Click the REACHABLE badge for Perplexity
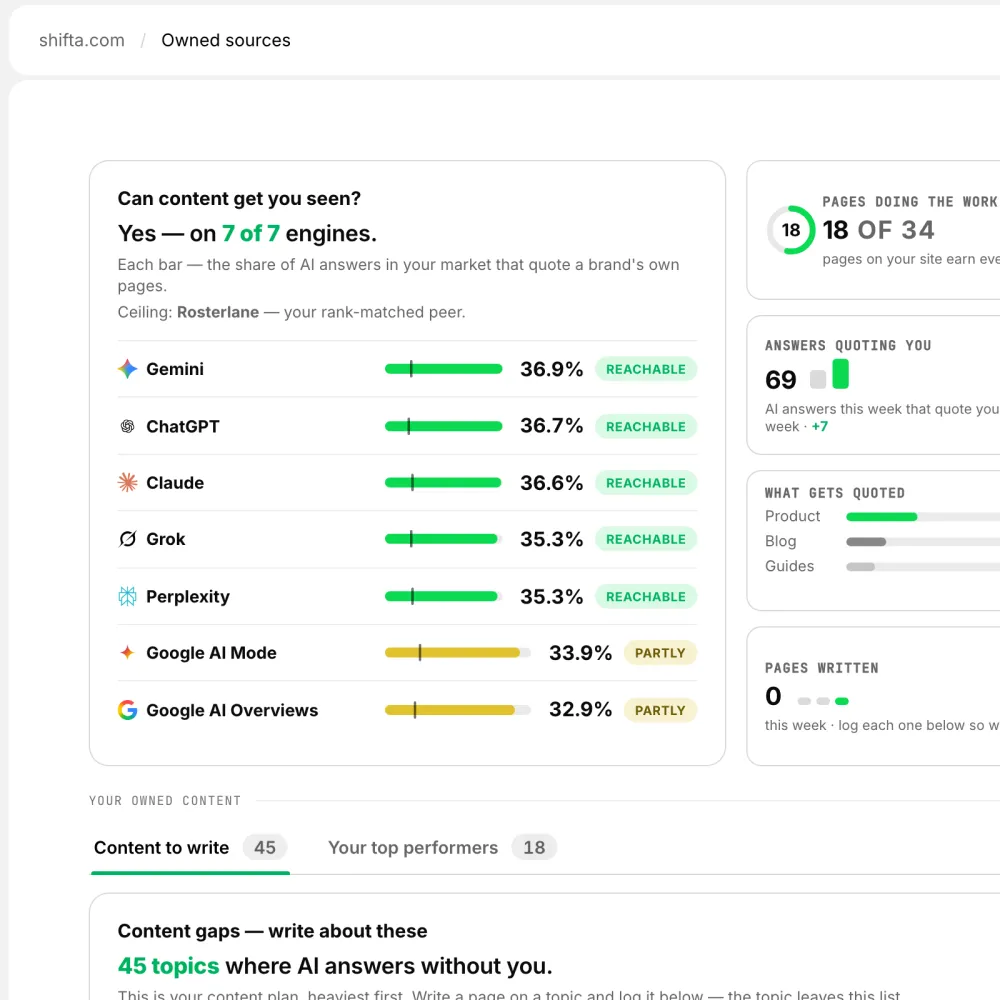The width and height of the screenshot is (1000, 1000). pos(646,596)
